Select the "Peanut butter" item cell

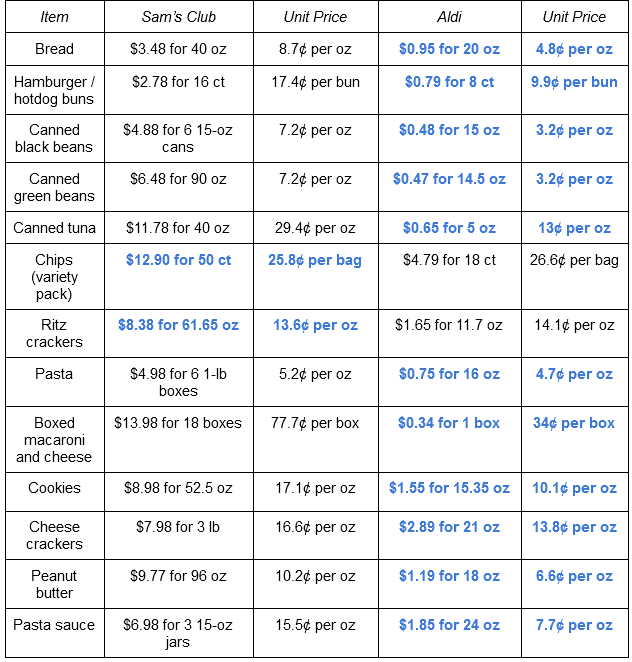(x=54, y=584)
